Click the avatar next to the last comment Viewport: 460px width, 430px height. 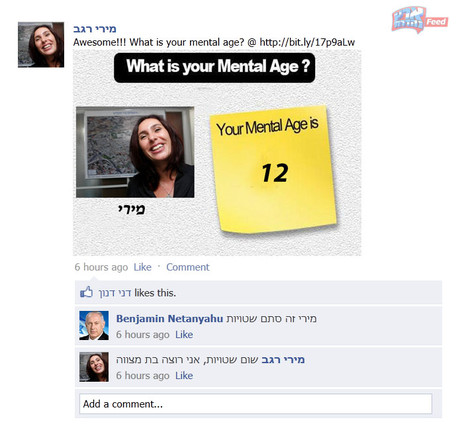click(x=94, y=367)
